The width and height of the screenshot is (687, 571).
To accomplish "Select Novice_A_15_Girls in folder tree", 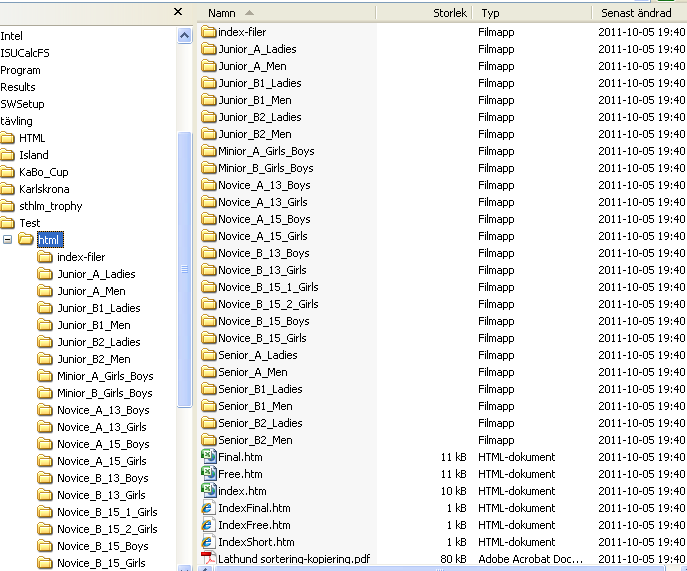I will pyautogui.click(x=102, y=461).
